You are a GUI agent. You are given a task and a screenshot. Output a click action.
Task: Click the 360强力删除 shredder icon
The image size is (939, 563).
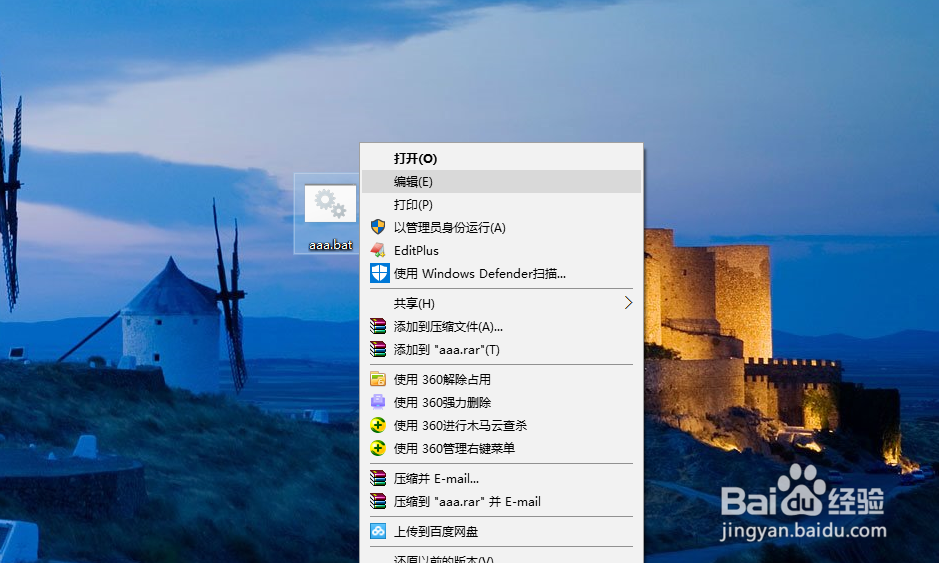(378, 402)
